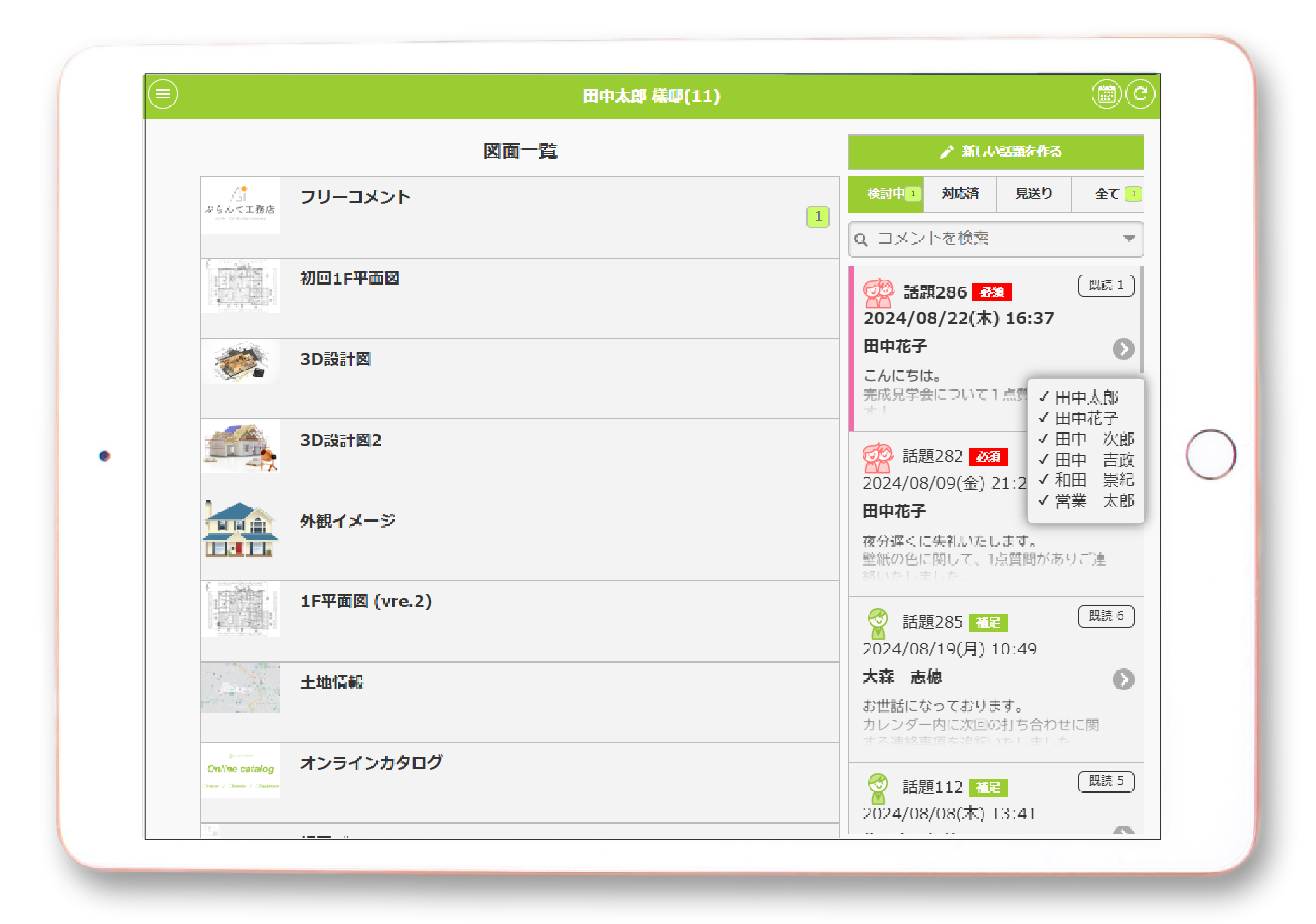The width and height of the screenshot is (1316, 924).
Task: Open the hamburger menu icon
Action: 163,95
